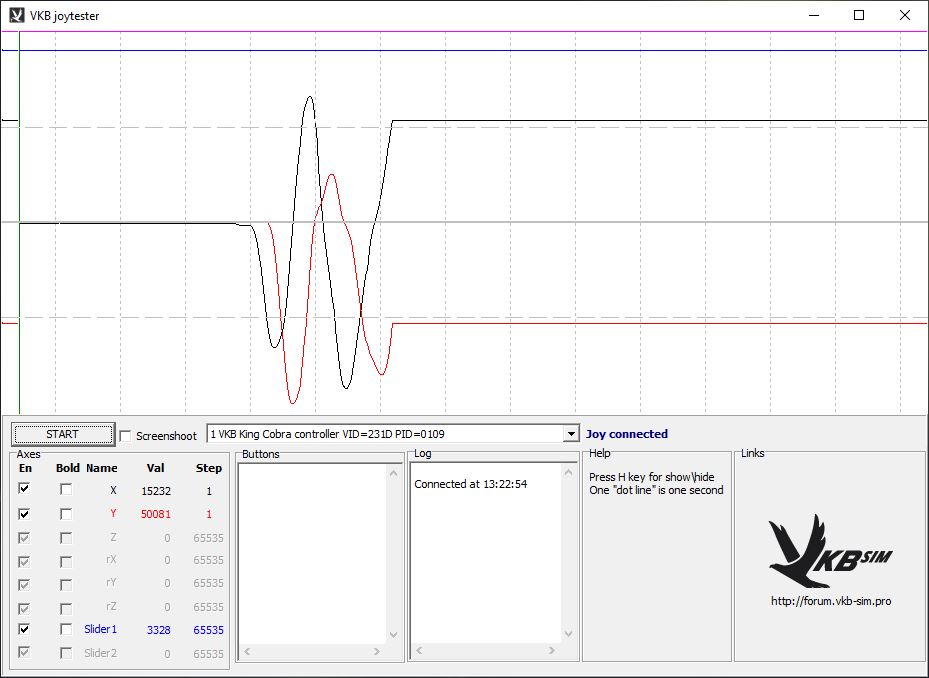This screenshot has height=678, width=929.
Task: Click the Log panel scroll left arrow
Action: point(419,651)
